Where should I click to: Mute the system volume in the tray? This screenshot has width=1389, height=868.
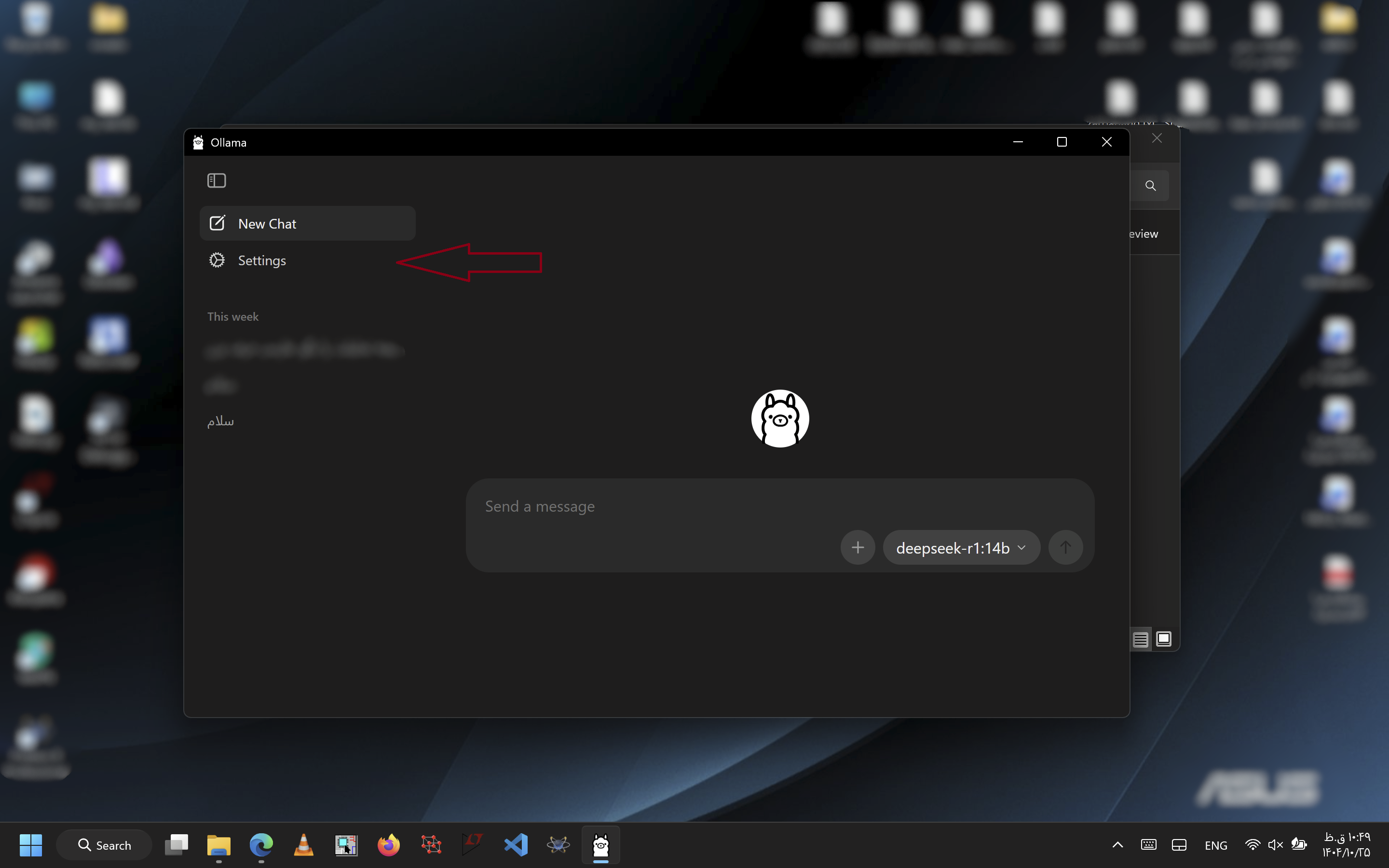[x=1276, y=844]
